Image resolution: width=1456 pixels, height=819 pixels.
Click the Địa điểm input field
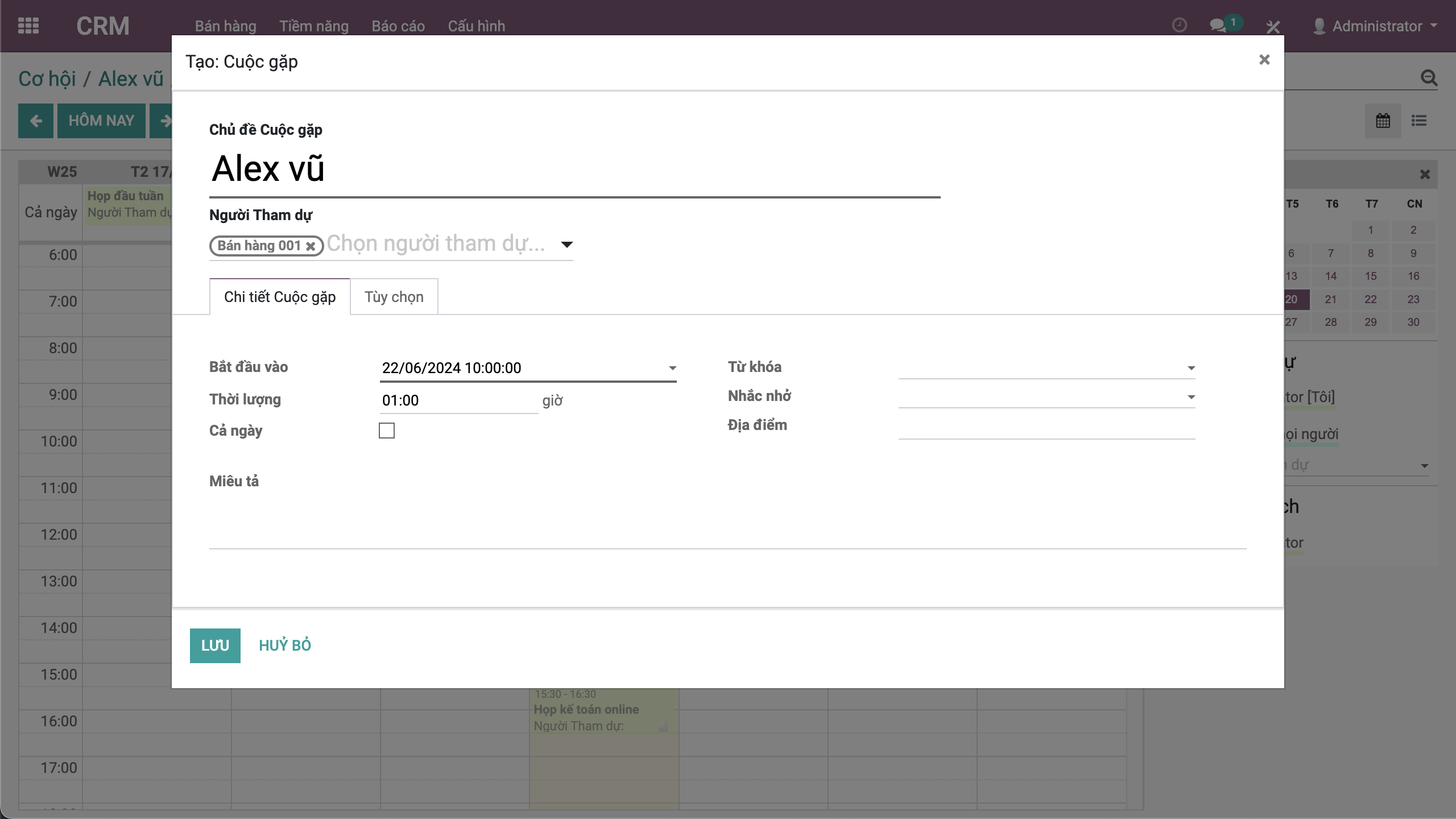coord(1046,427)
